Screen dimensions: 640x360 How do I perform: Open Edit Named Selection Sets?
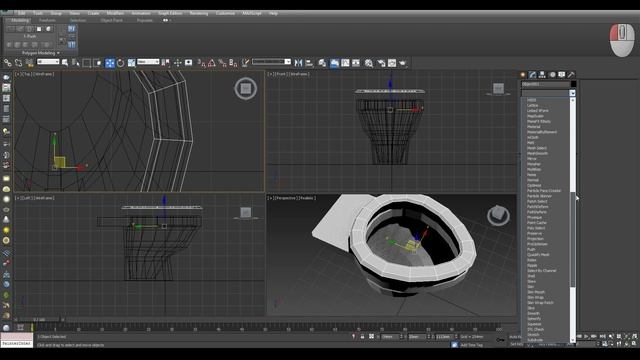click(245, 63)
